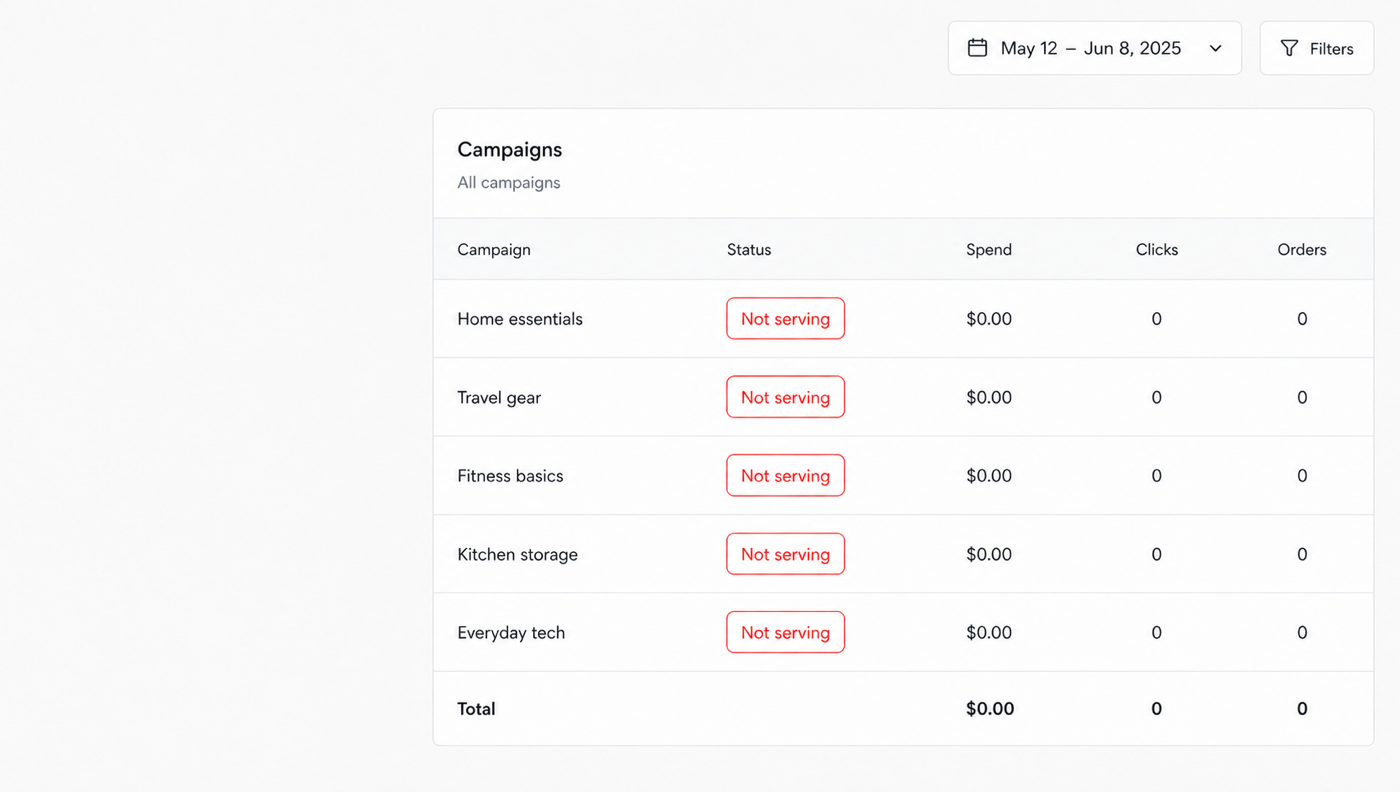Sort by the Orders column header
The width and height of the screenshot is (1400, 792).
[1302, 250]
